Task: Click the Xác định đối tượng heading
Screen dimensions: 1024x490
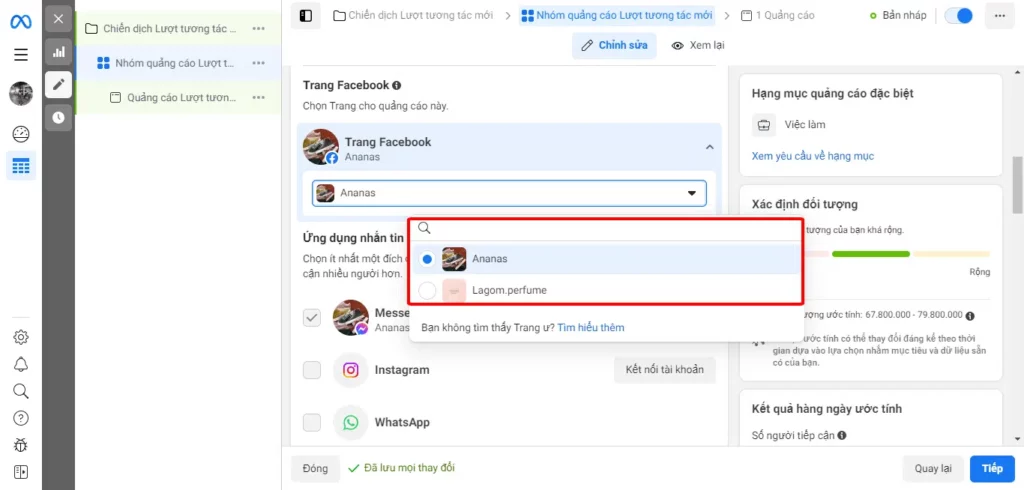Action: (x=805, y=204)
